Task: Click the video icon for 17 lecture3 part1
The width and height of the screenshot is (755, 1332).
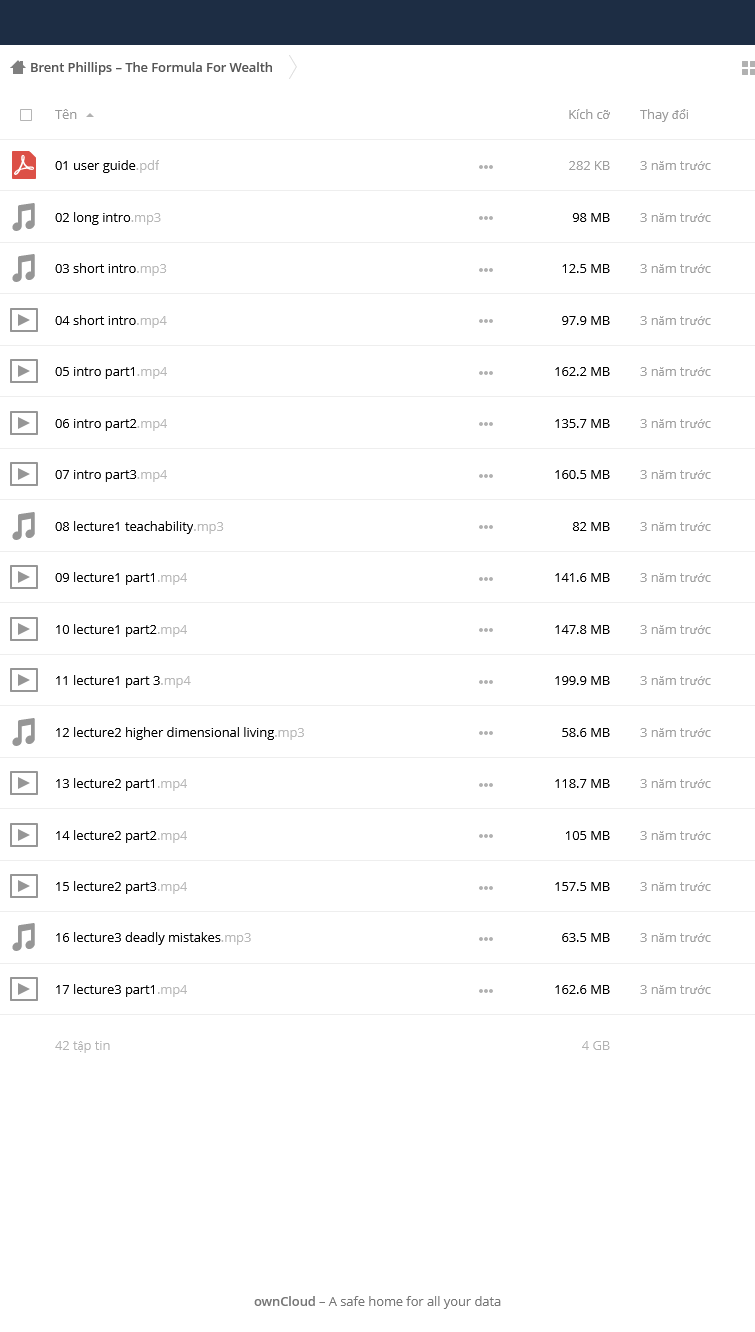Action: pos(24,989)
